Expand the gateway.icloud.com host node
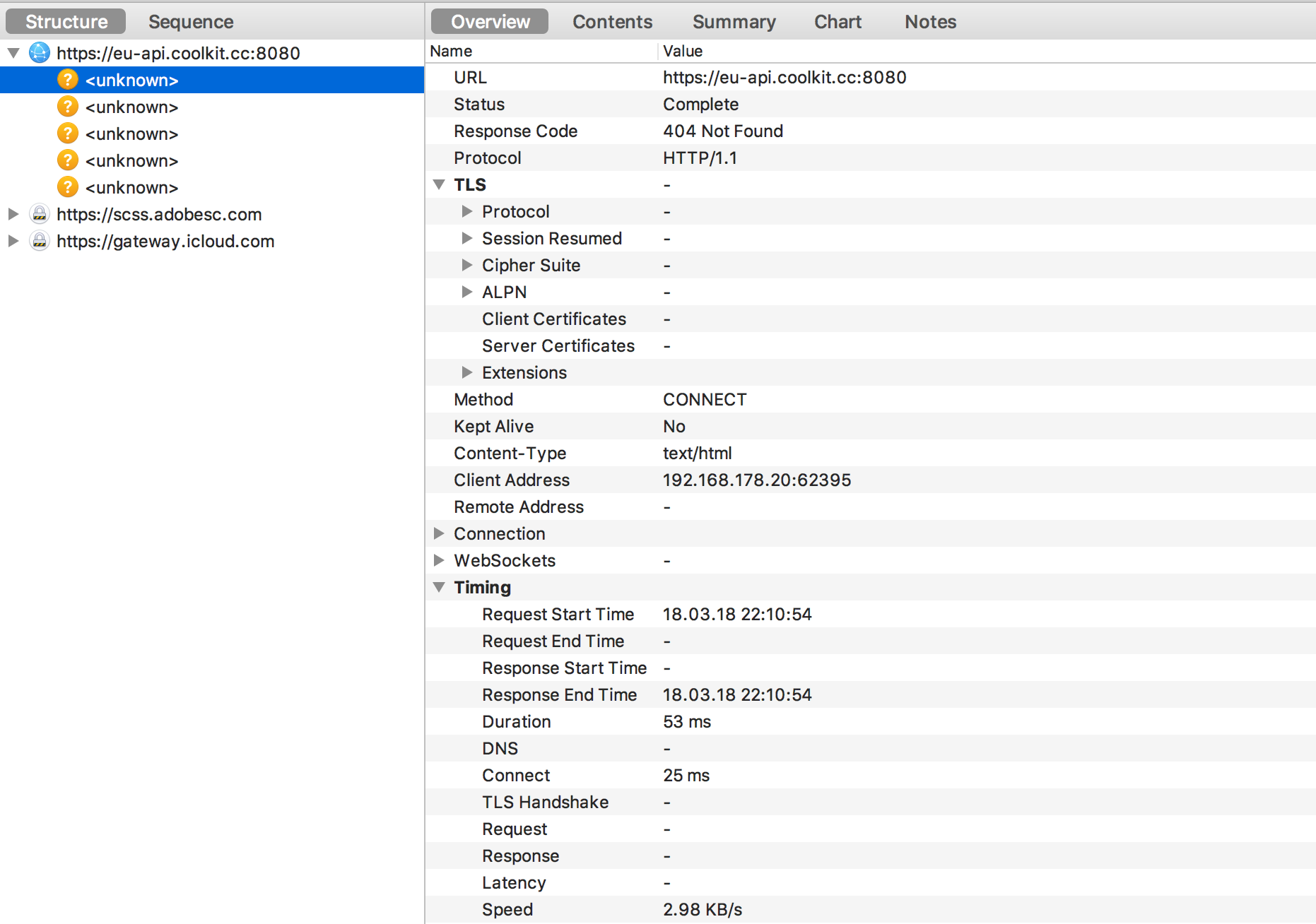Image resolution: width=1316 pixels, height=924 pixels. tap(13, 241)
